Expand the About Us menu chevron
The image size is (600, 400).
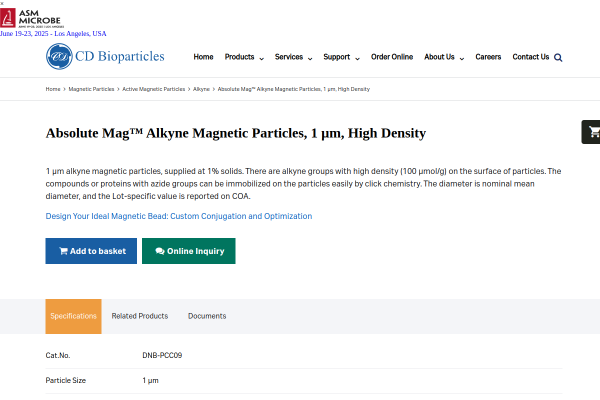462,59
